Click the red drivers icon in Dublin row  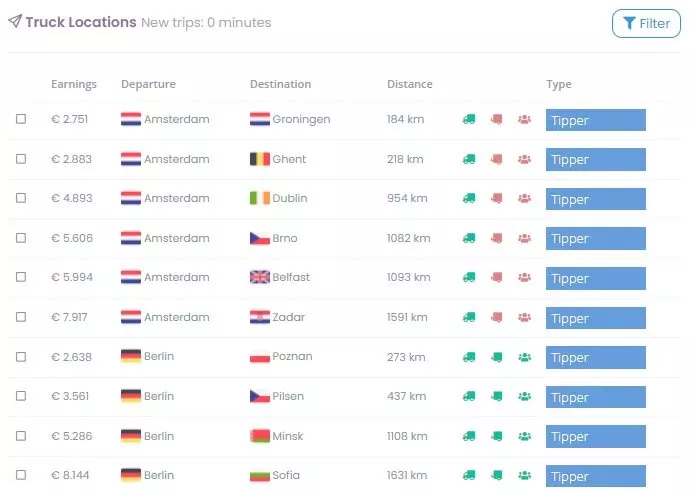524,199
